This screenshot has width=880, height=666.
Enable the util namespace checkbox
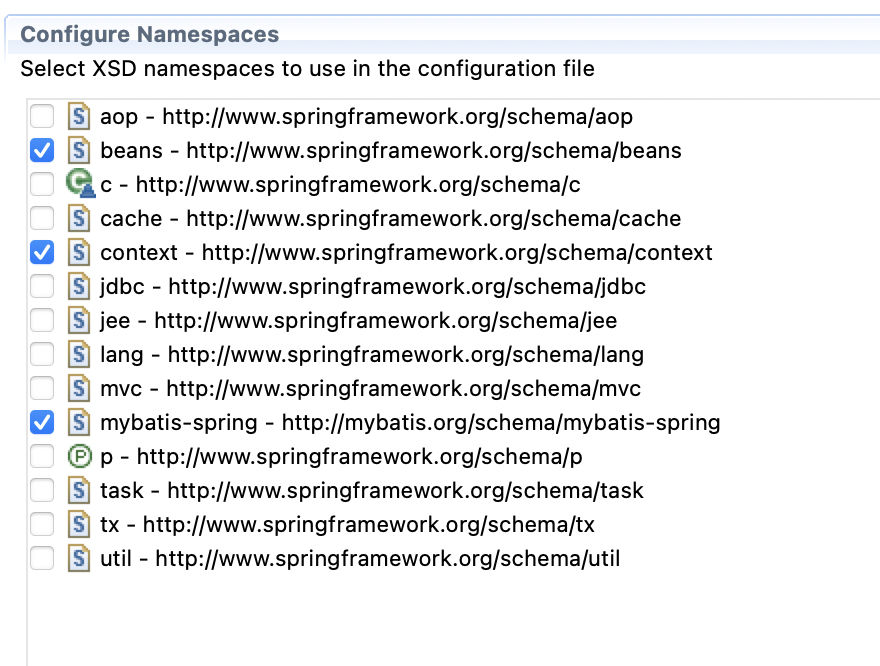click(42, 558)
